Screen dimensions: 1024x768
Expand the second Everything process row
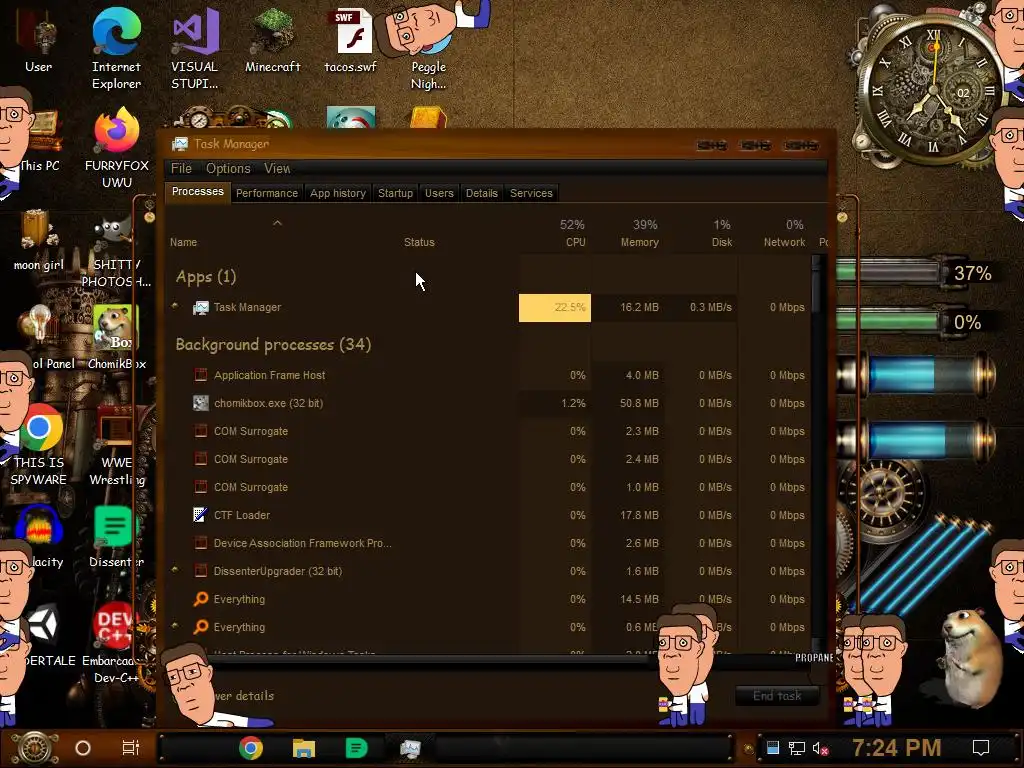tap(174, 626)
